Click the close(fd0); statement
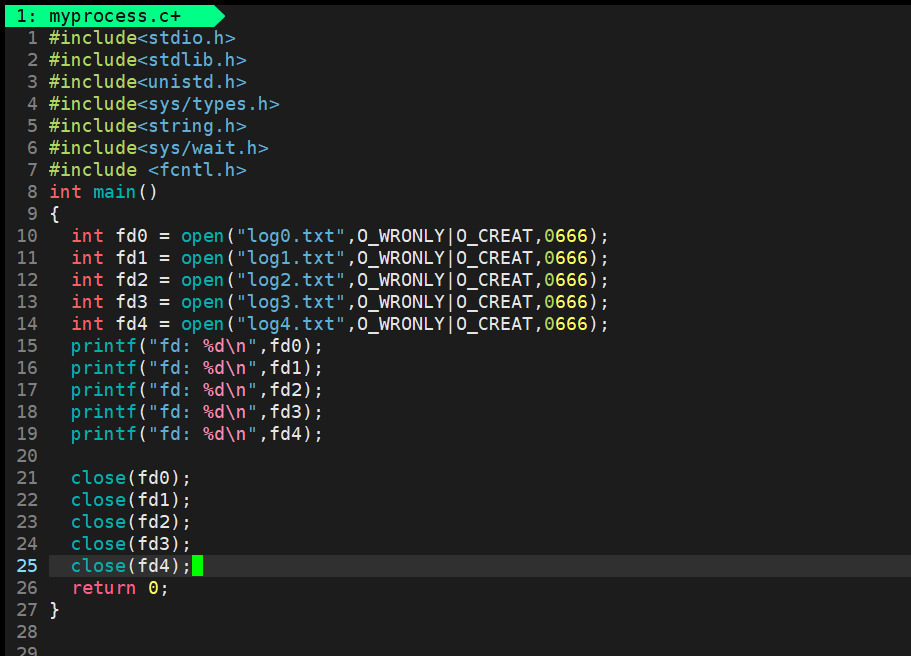 point(131,478)
